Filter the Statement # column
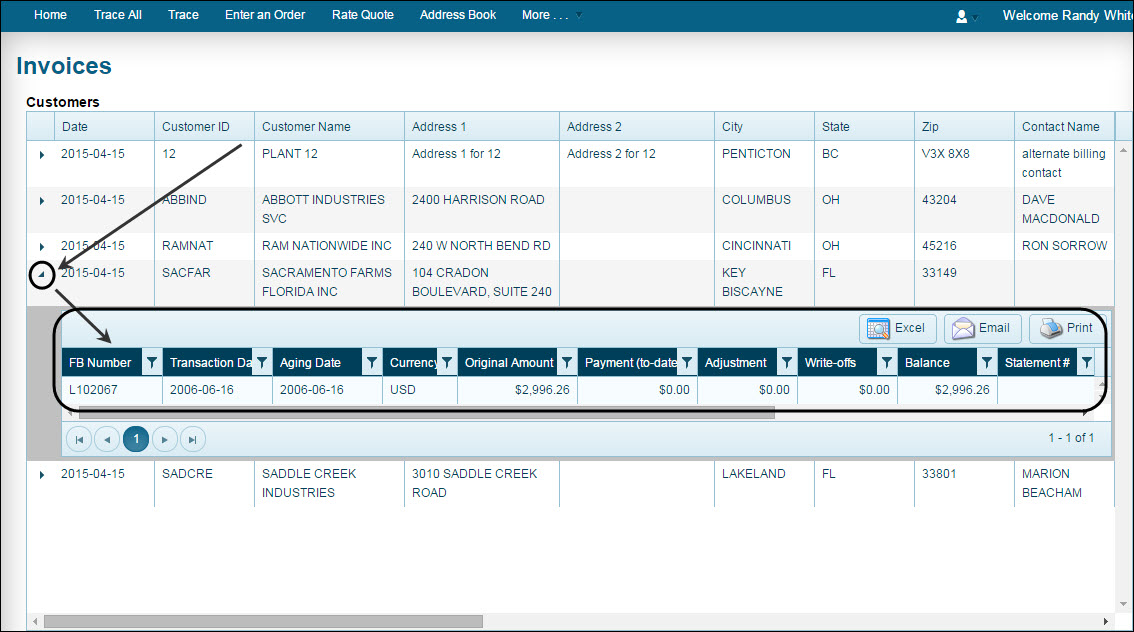The width and height of the screenshot is (1134, 632). [x=1086, y=363]
